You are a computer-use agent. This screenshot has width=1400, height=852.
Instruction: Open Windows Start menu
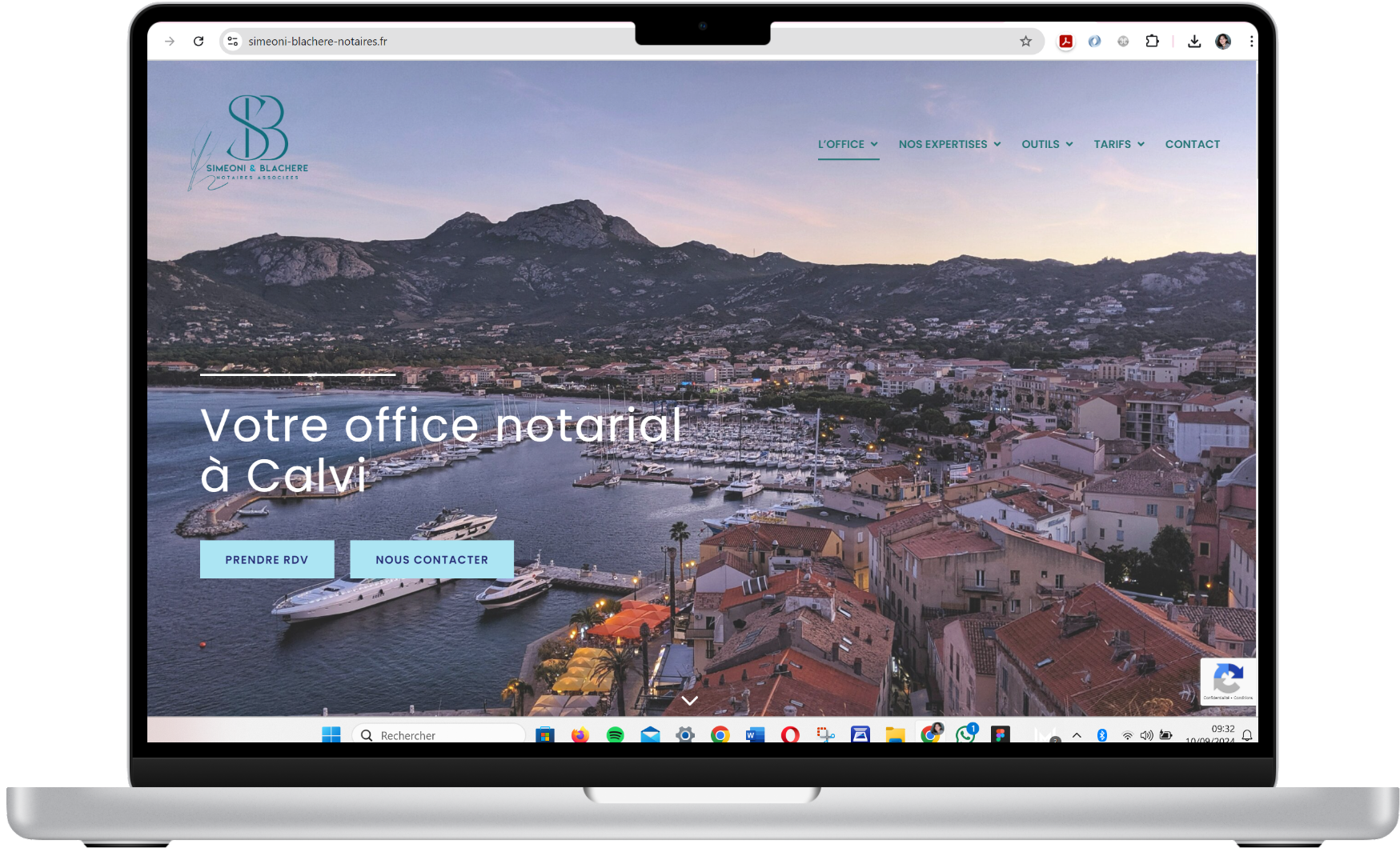coord(331,734)
